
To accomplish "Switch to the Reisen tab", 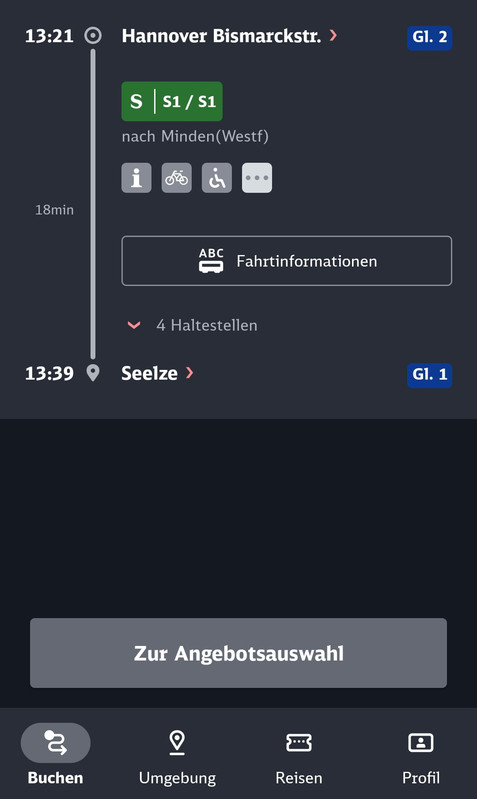I will (299, 755).
